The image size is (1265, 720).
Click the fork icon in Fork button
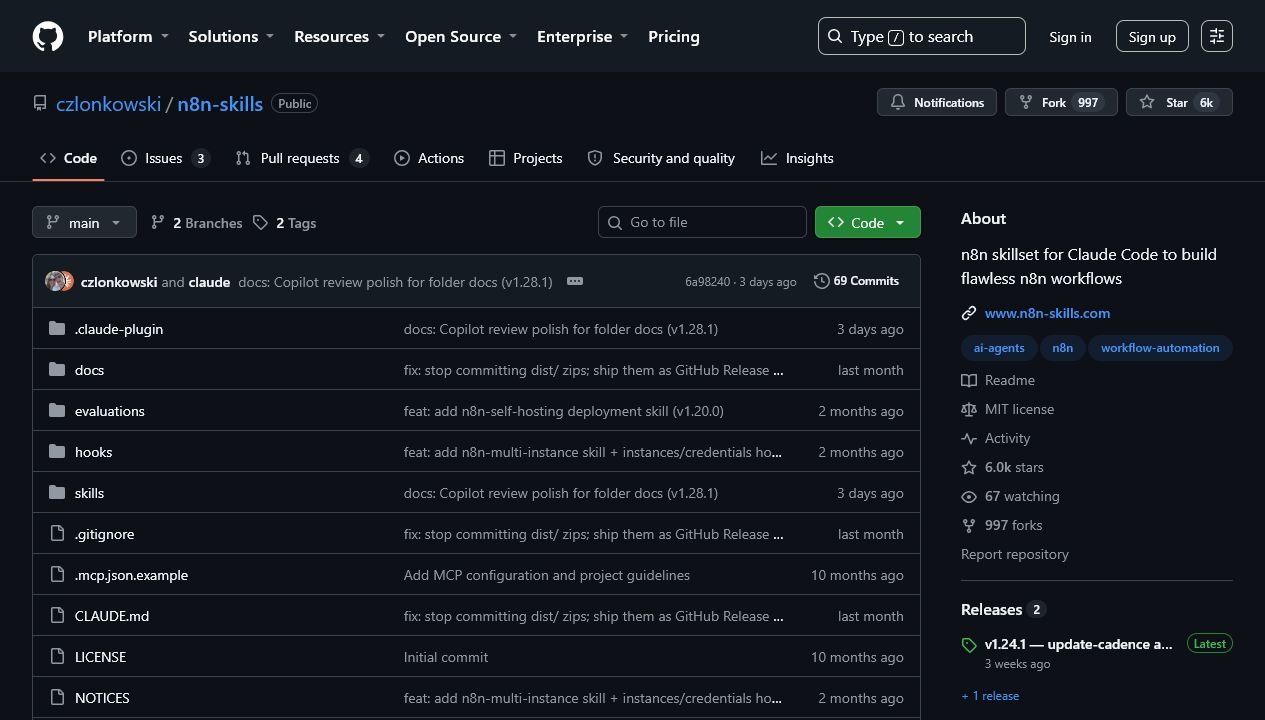point(1026,103)
